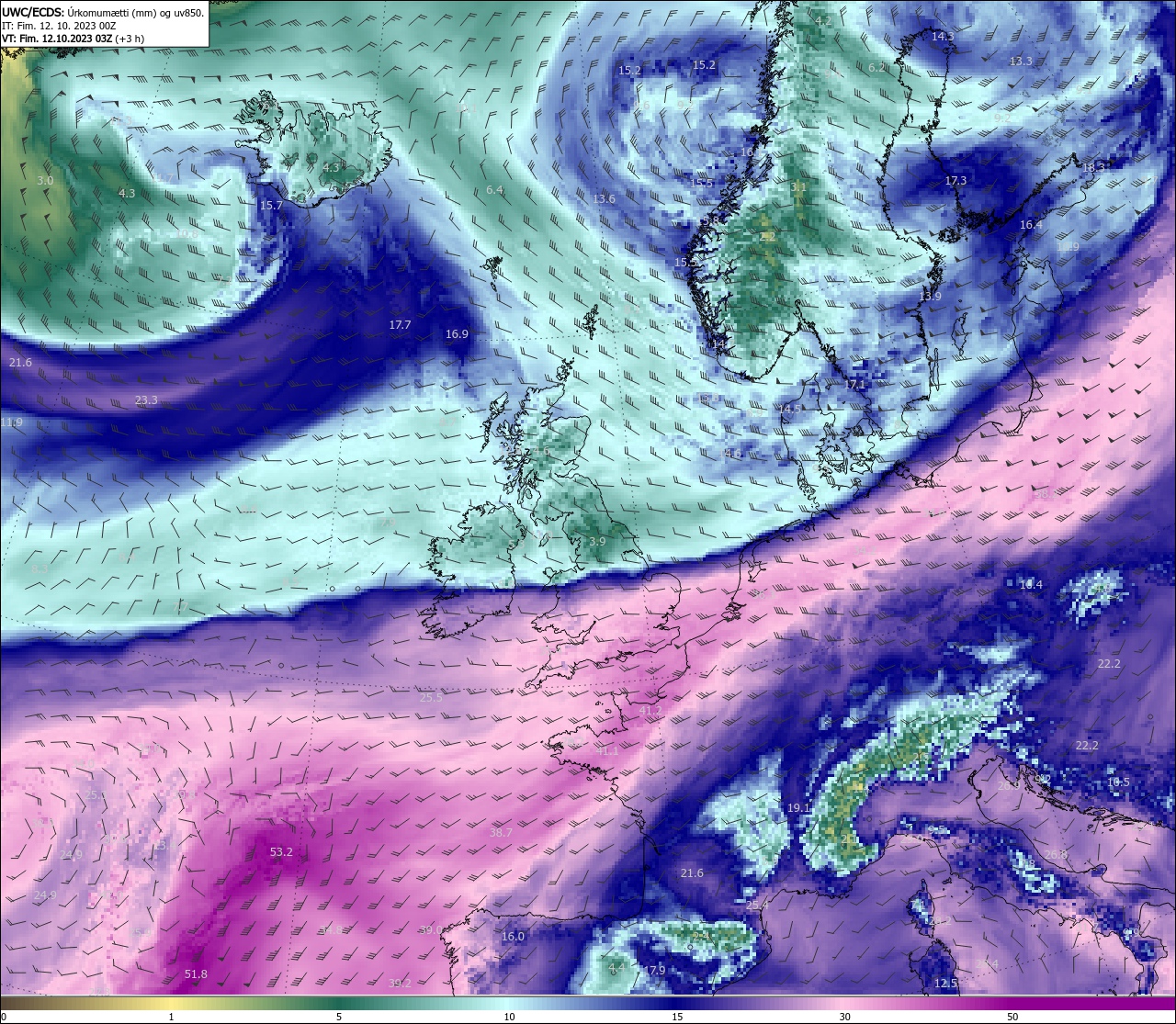Click the 13.9 value label
This screenshot has width=1176, height=1024.
tap(931, 297)
